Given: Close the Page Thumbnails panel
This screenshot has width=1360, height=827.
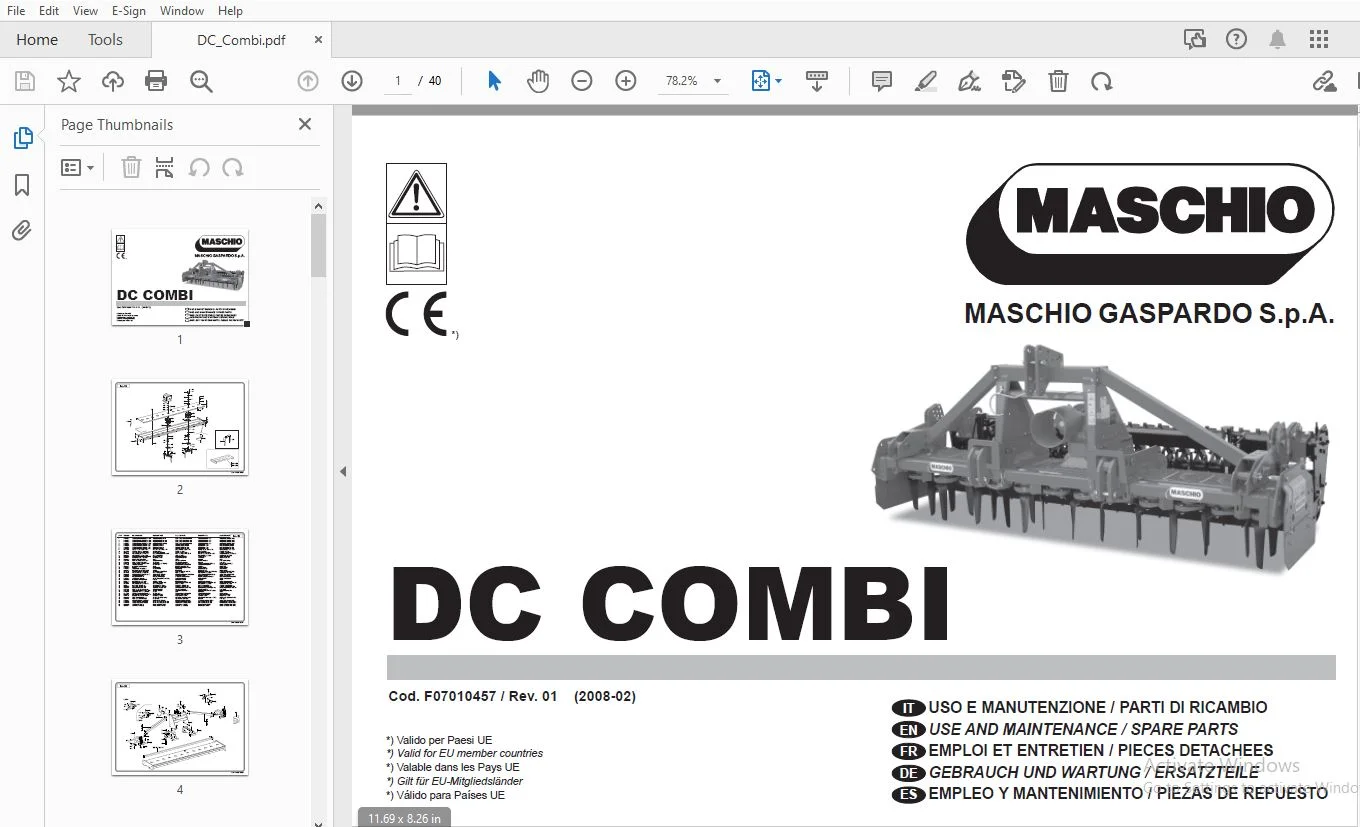Looking at the screenshot, I should pos(305,124).
